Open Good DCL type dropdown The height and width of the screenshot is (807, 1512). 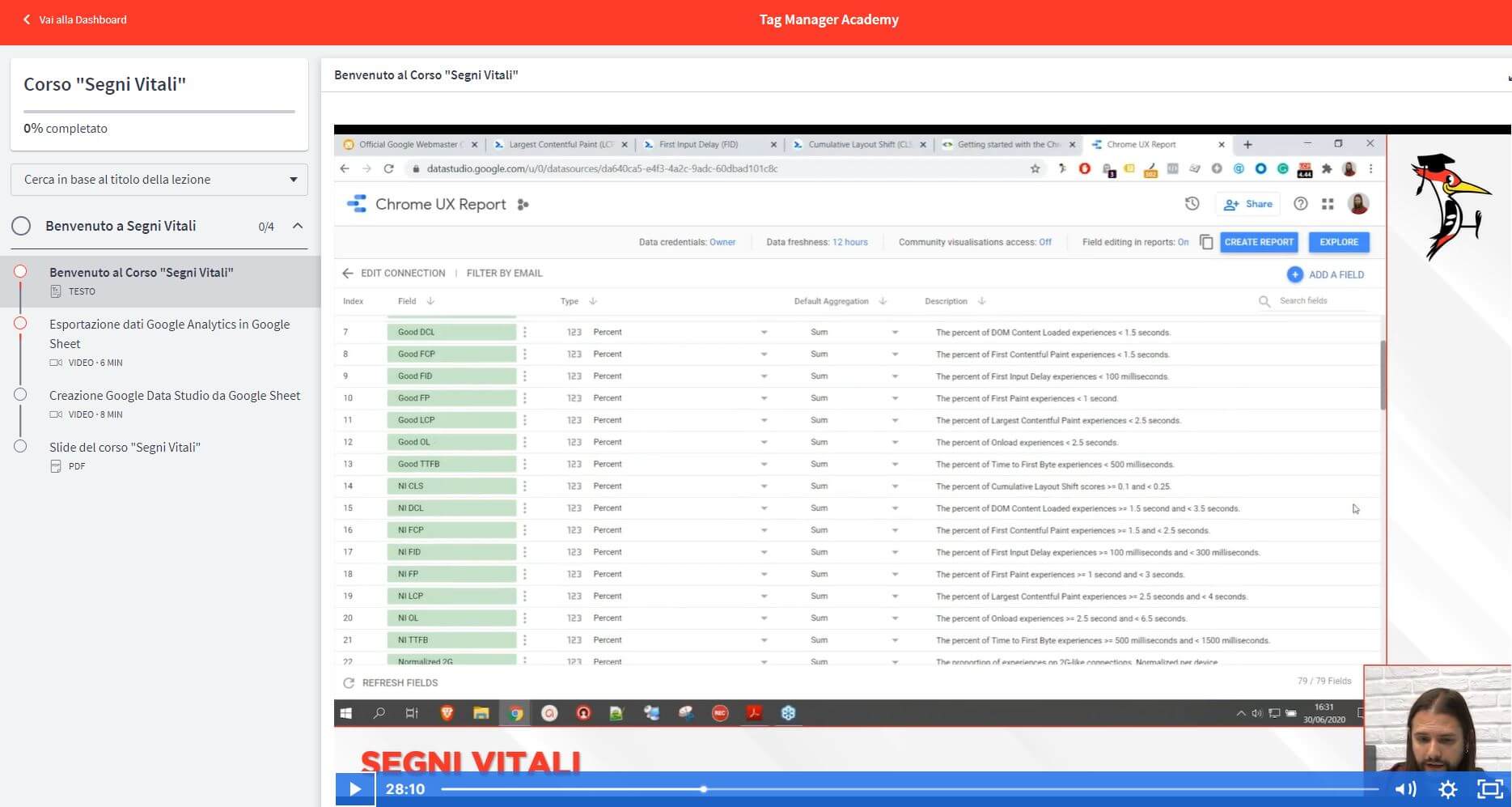pyautogui.click(x=764, y=333)
